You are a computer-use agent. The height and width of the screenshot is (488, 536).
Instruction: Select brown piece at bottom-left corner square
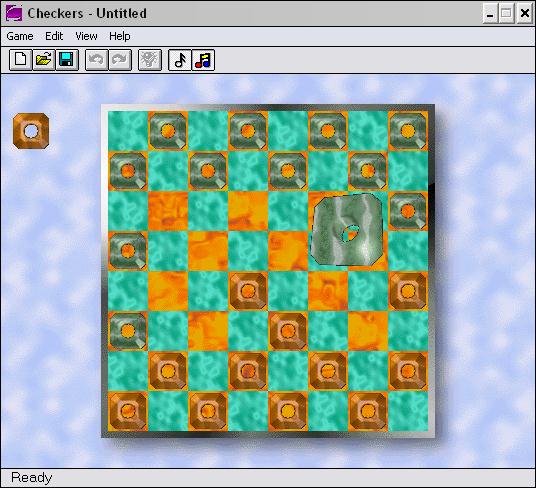click(128, 411)
